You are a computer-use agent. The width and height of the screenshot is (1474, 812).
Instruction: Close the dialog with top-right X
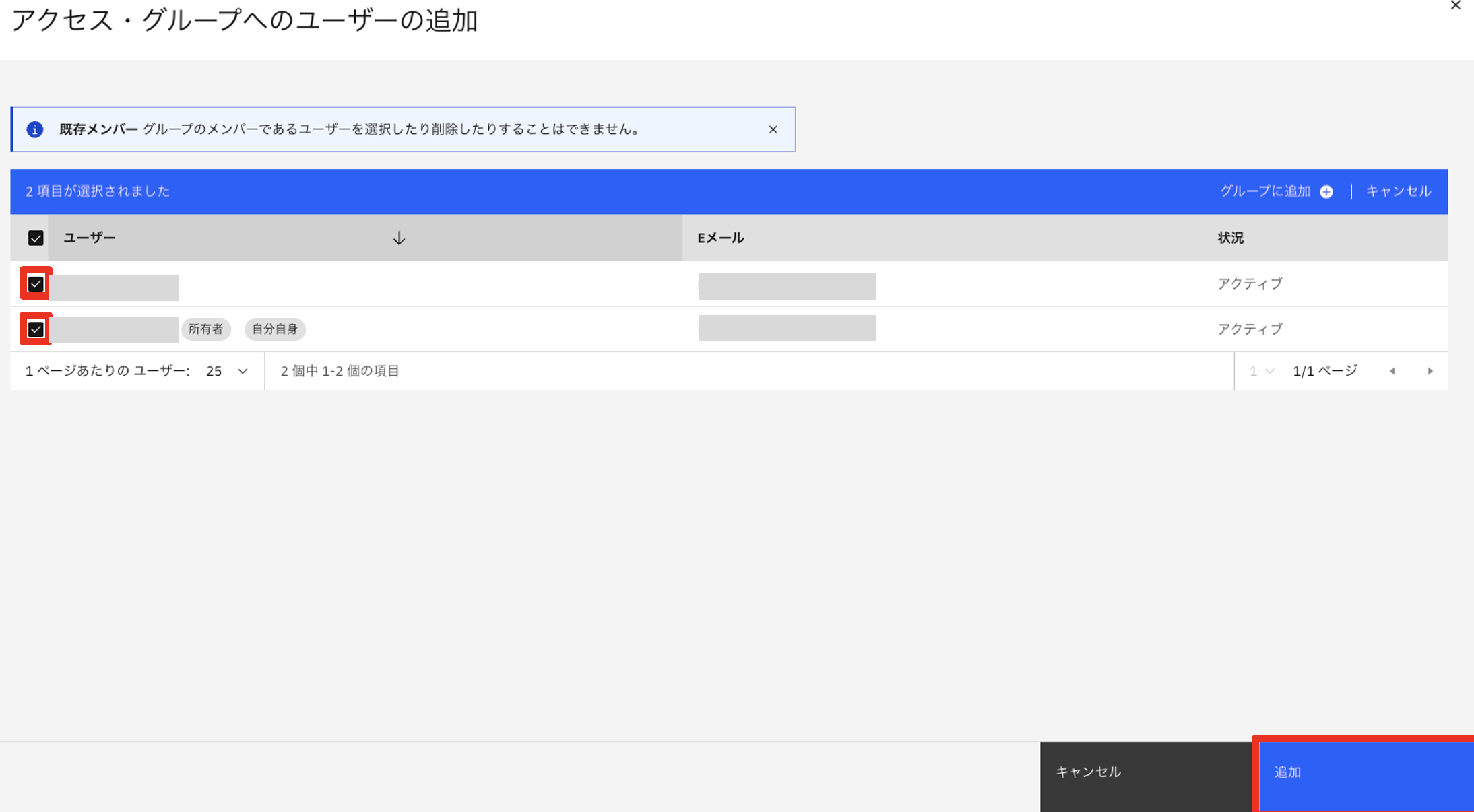[x=1455, y=6]
